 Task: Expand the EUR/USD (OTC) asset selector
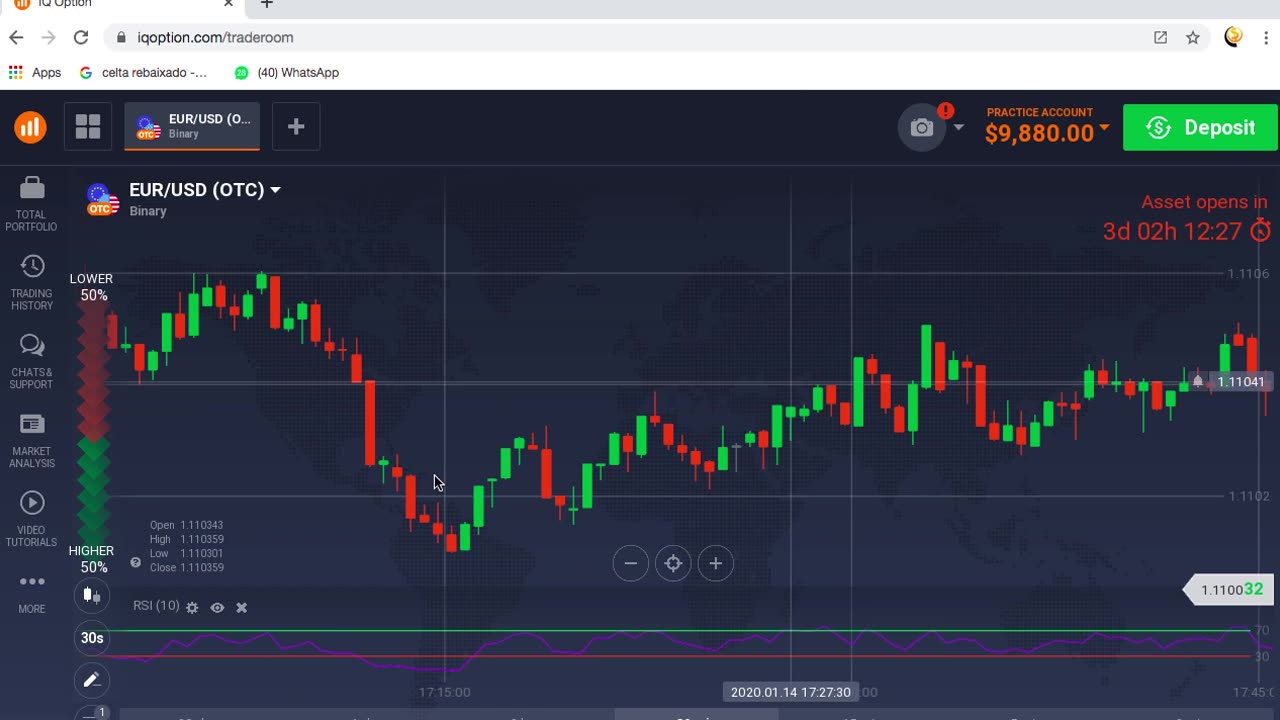pos(205,190)
